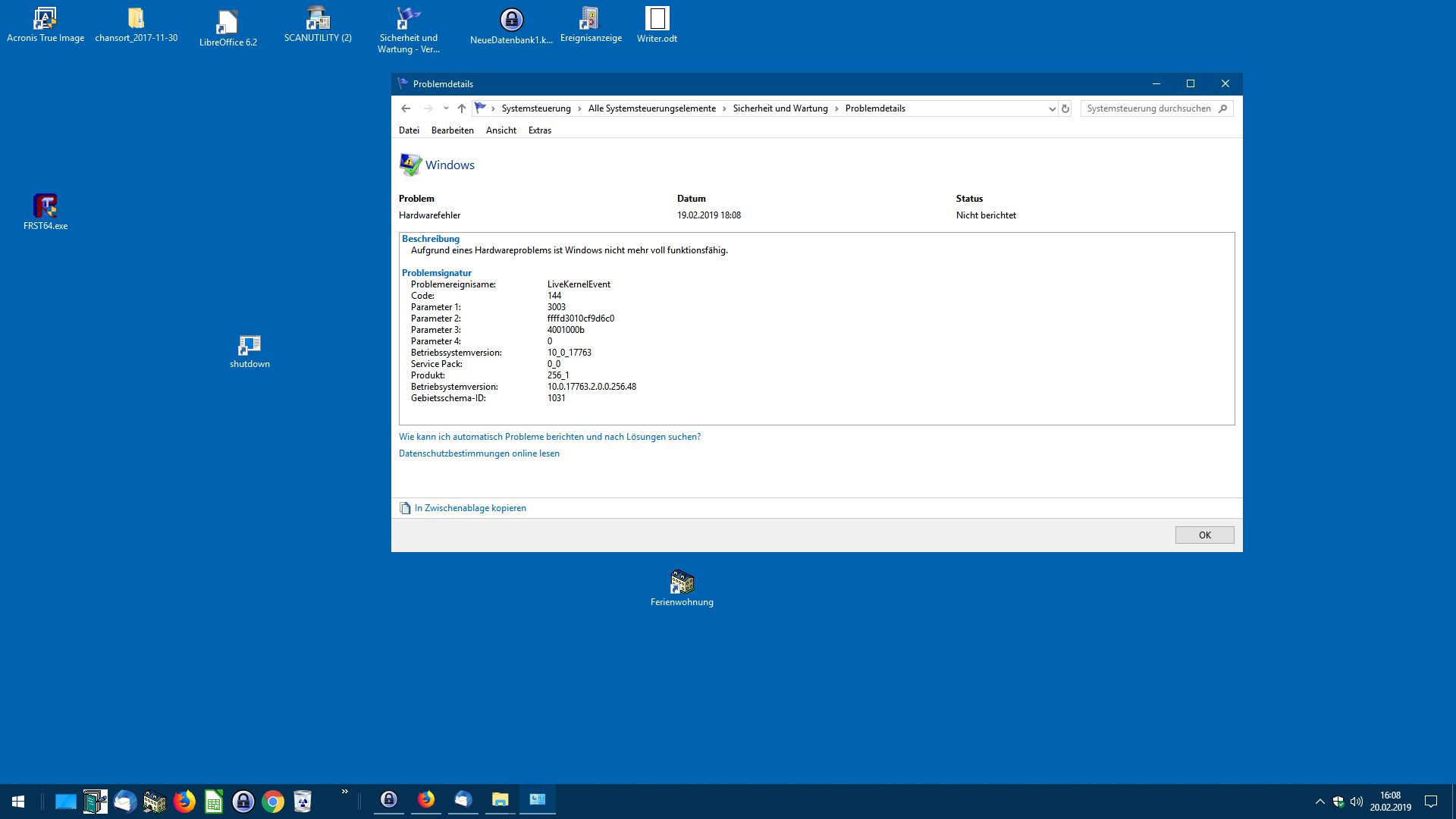Image resolution: width=1456 pixels, height=819 pixels.
Task: Open the Extras menu
Action: 540,130
